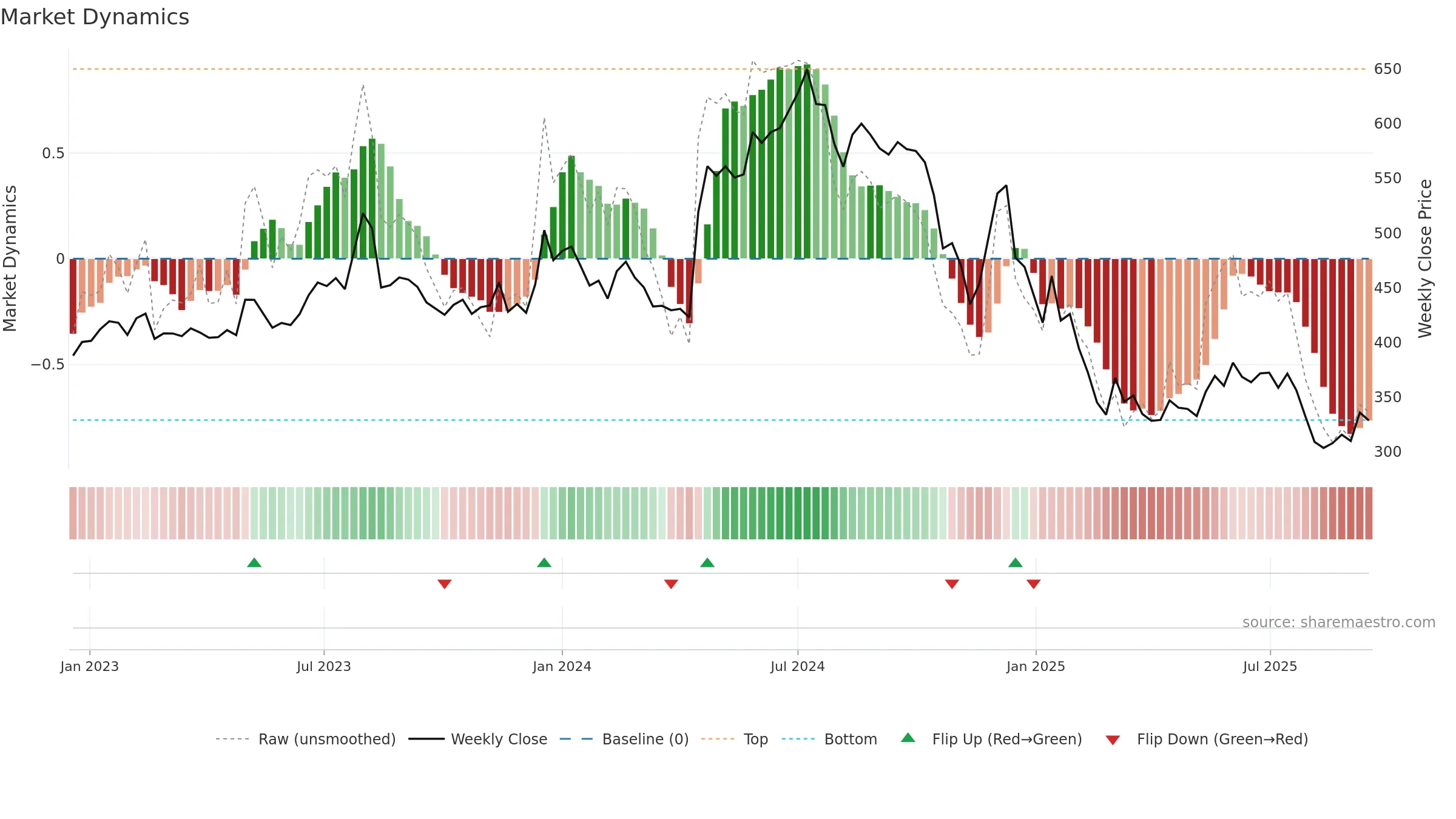The height and width of the screenshot is (819, 1456).
Task: Click the green Flip Up legend triangle icon
Action: (908, 738)
